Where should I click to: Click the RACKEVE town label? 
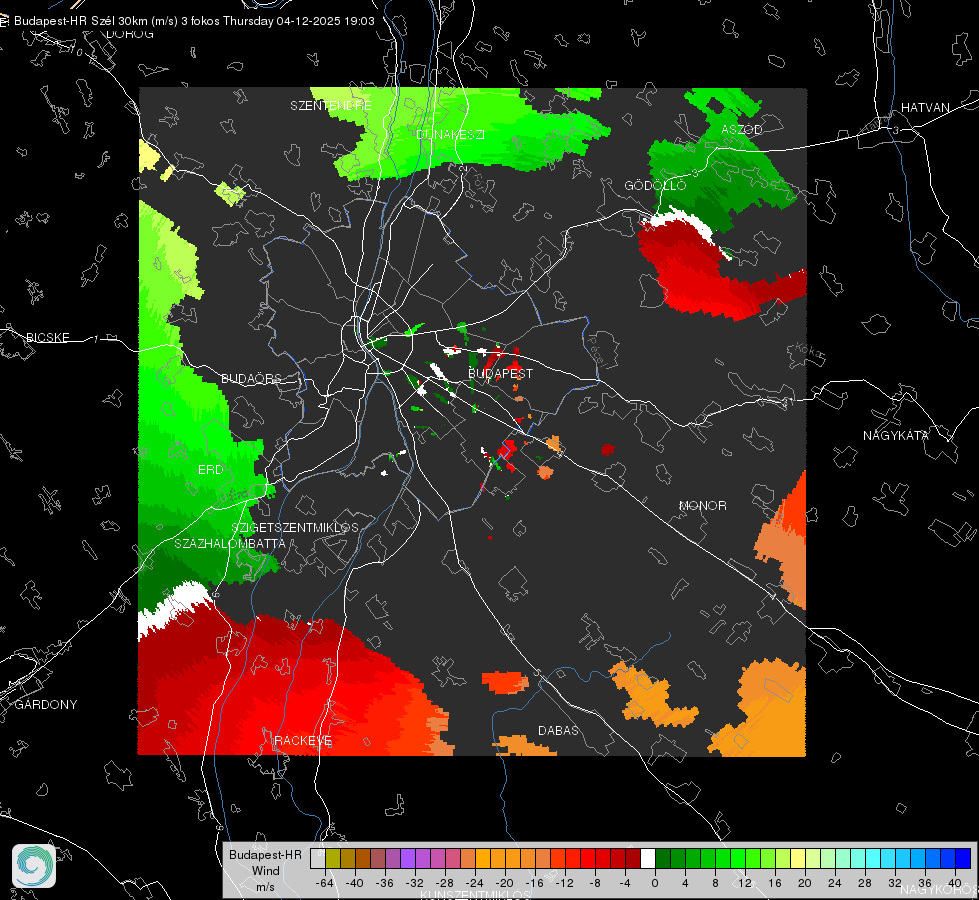[303, 740]
